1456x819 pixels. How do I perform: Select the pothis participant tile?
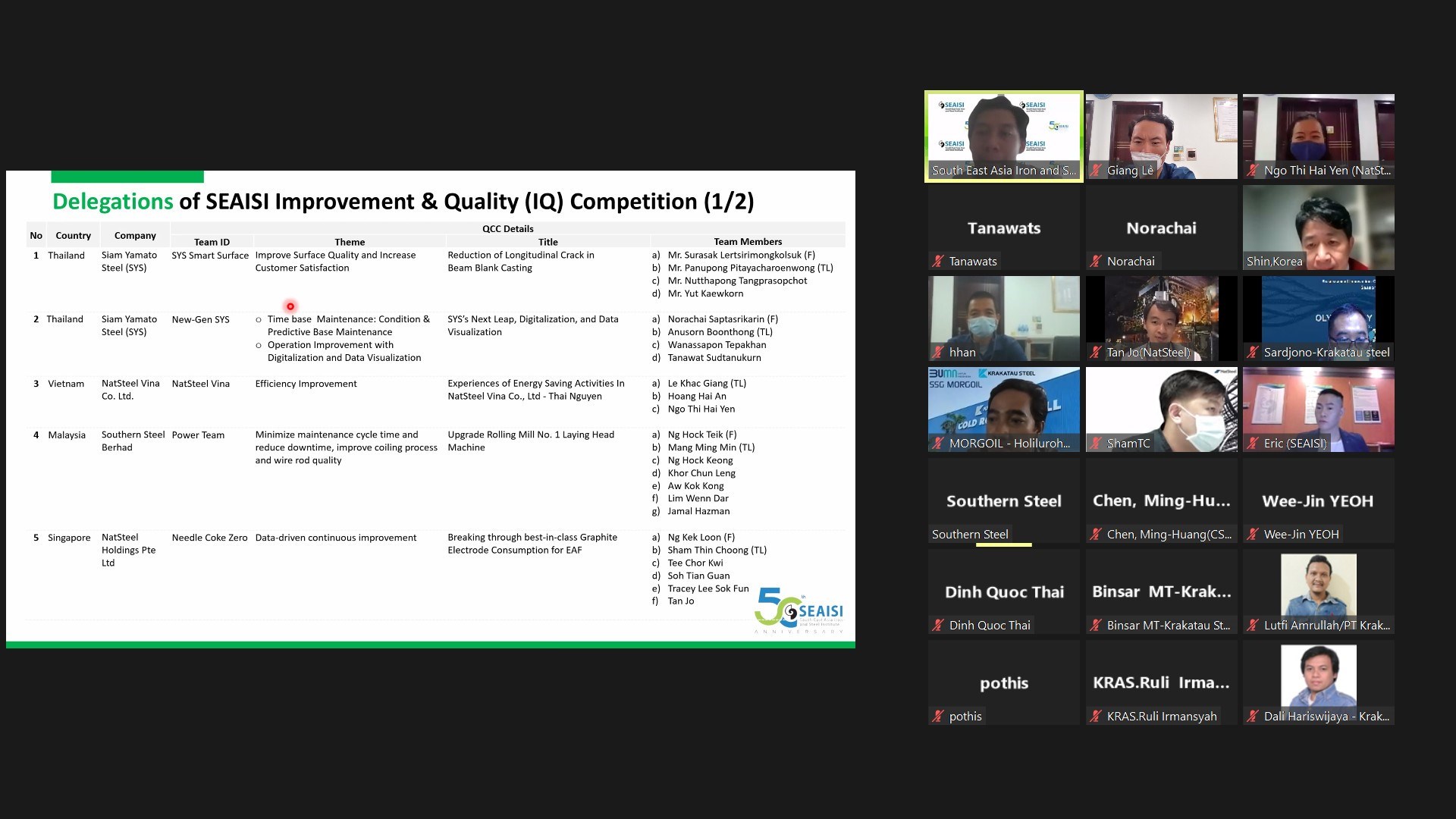point(1003,682)
